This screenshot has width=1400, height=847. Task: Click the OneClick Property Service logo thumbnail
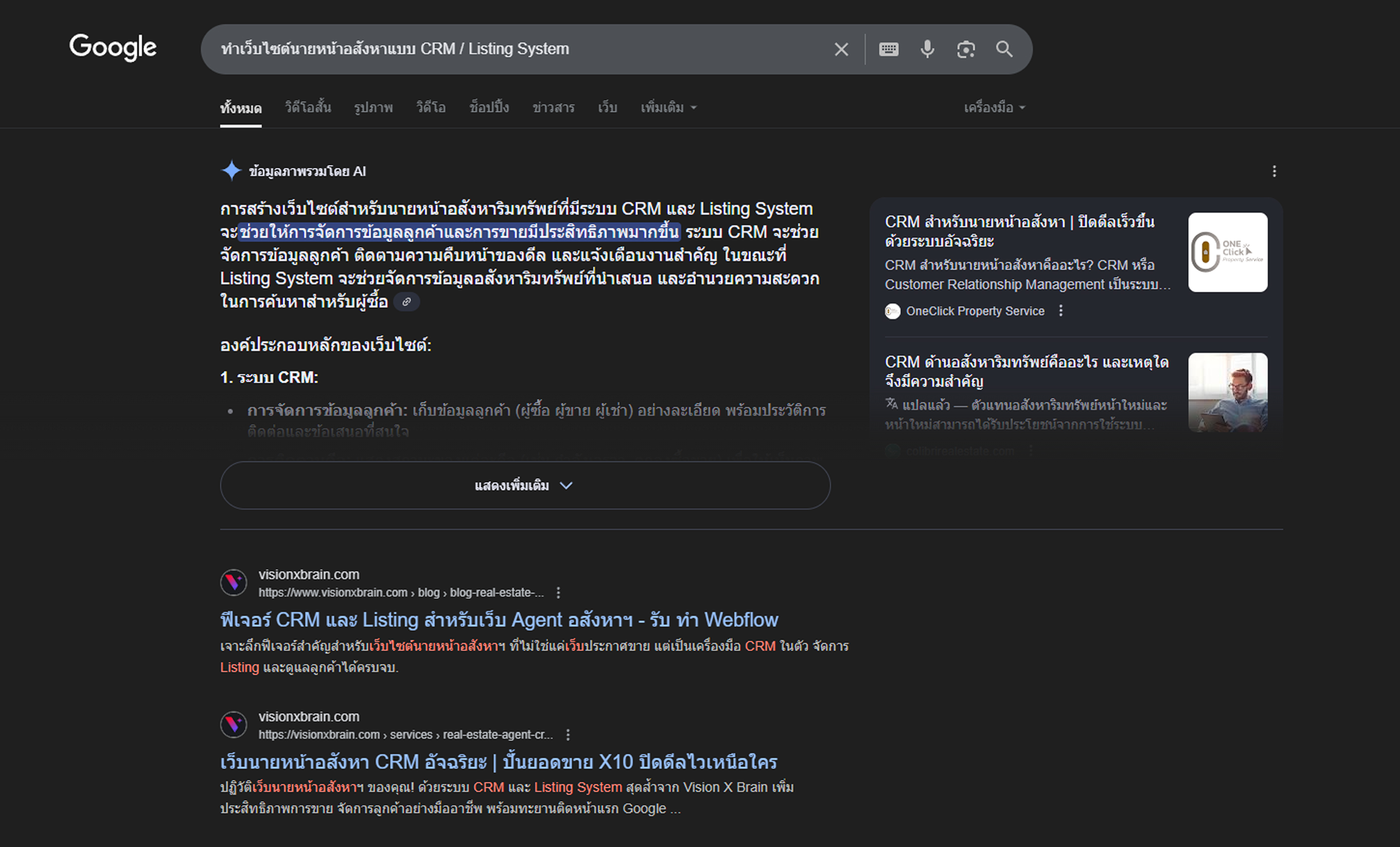tap(1227, 253)
